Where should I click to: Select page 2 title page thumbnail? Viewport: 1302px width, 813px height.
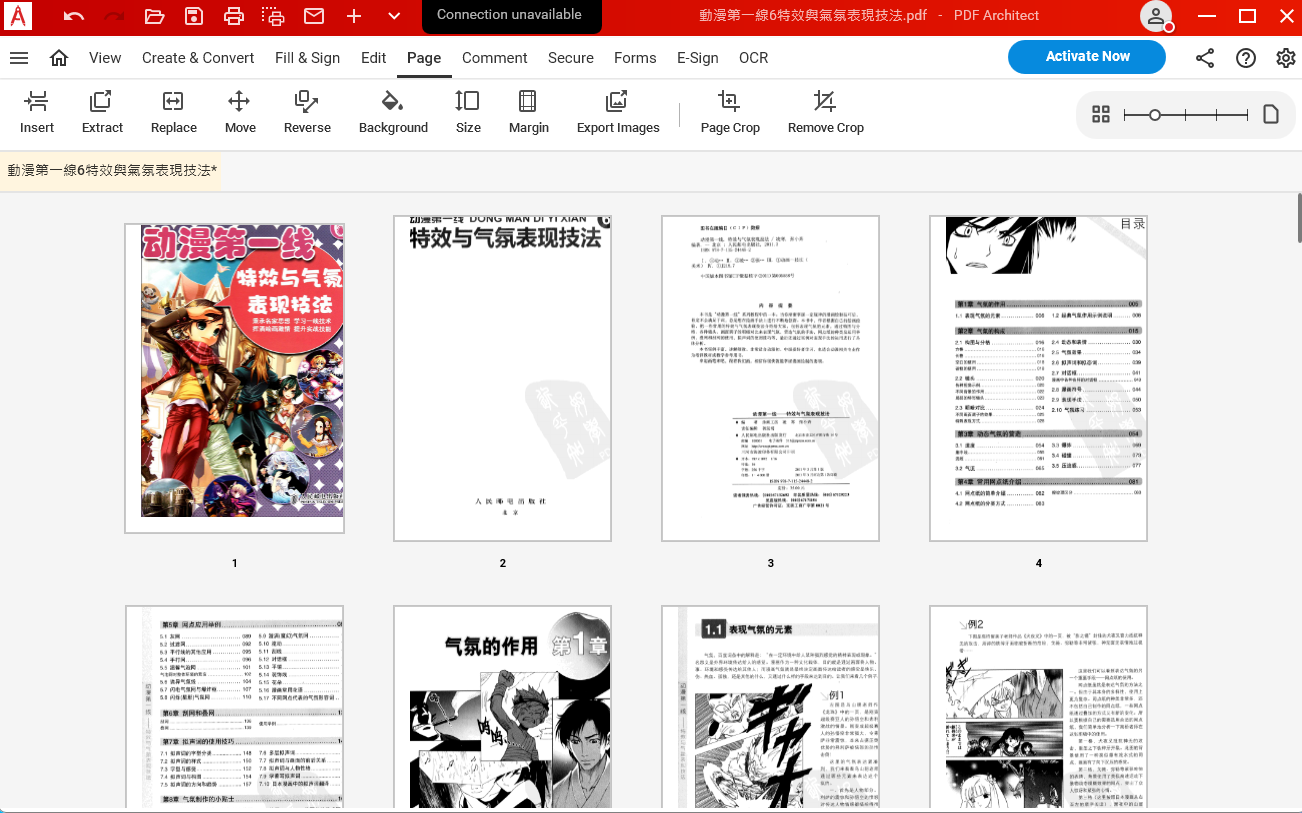click(x=503, y=378)
